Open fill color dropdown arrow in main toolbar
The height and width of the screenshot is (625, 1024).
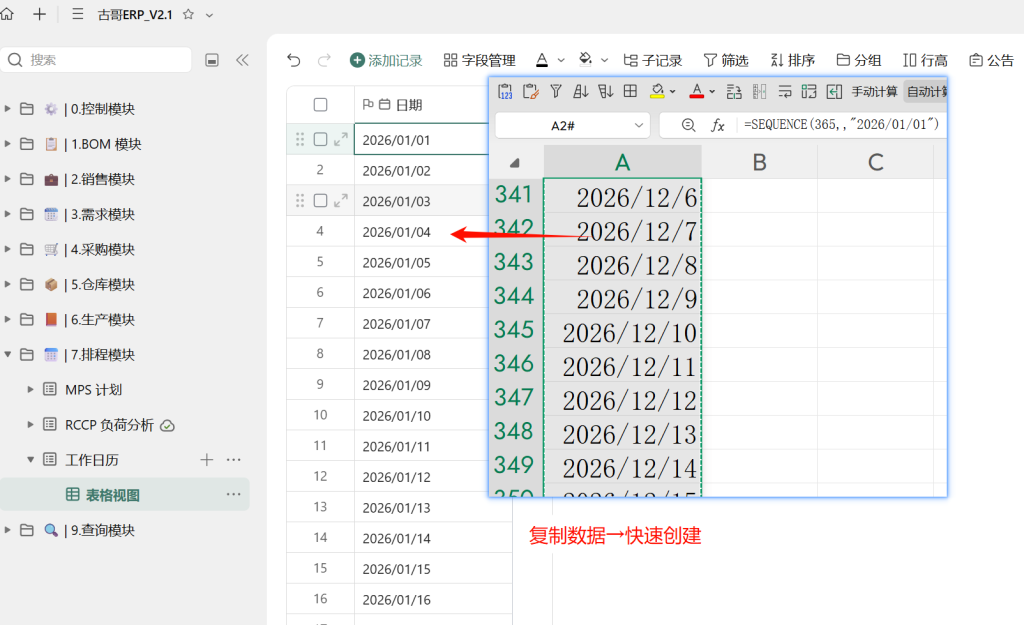tap(604, 60)
